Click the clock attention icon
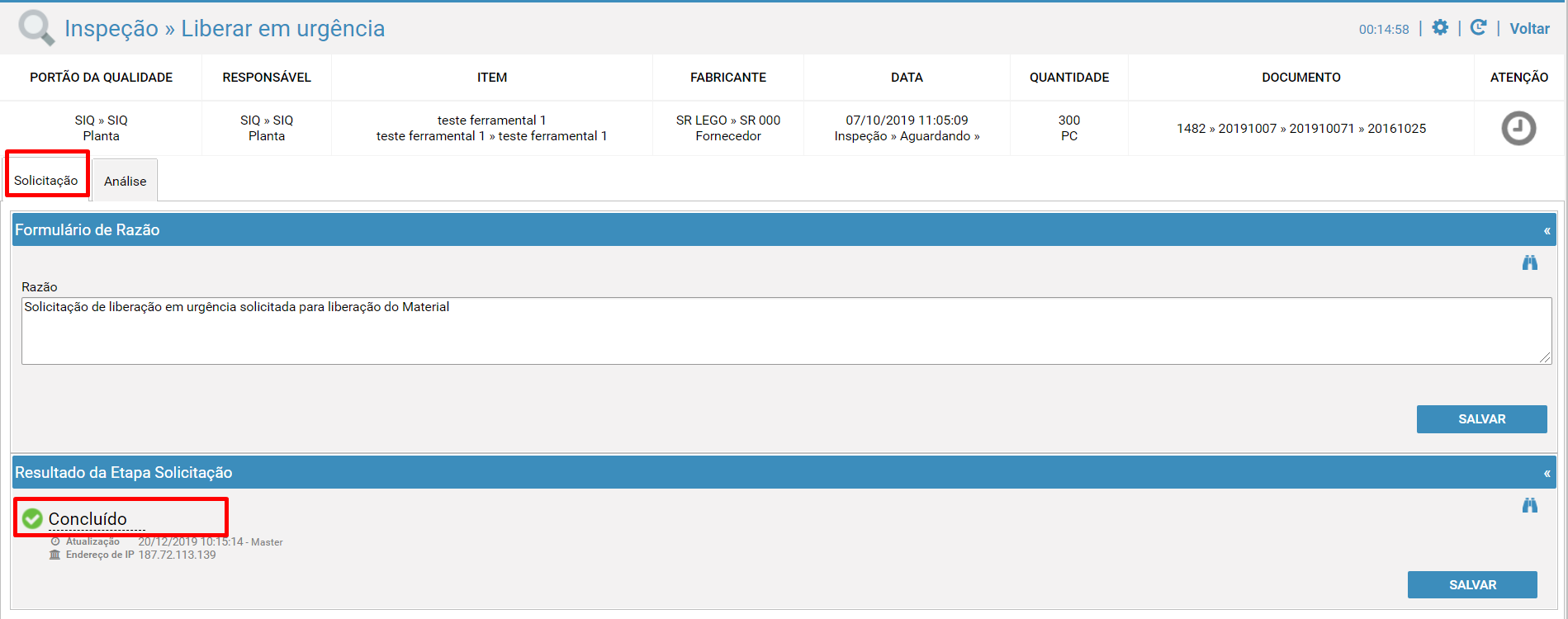This screenshot has height=619, width=1568. click(1518, 129)
